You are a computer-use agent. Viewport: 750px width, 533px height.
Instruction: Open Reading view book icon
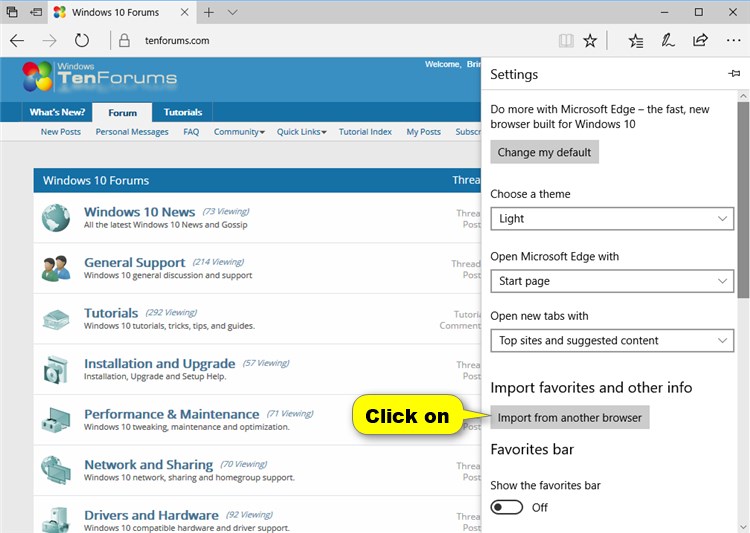[x=566, y=41]
